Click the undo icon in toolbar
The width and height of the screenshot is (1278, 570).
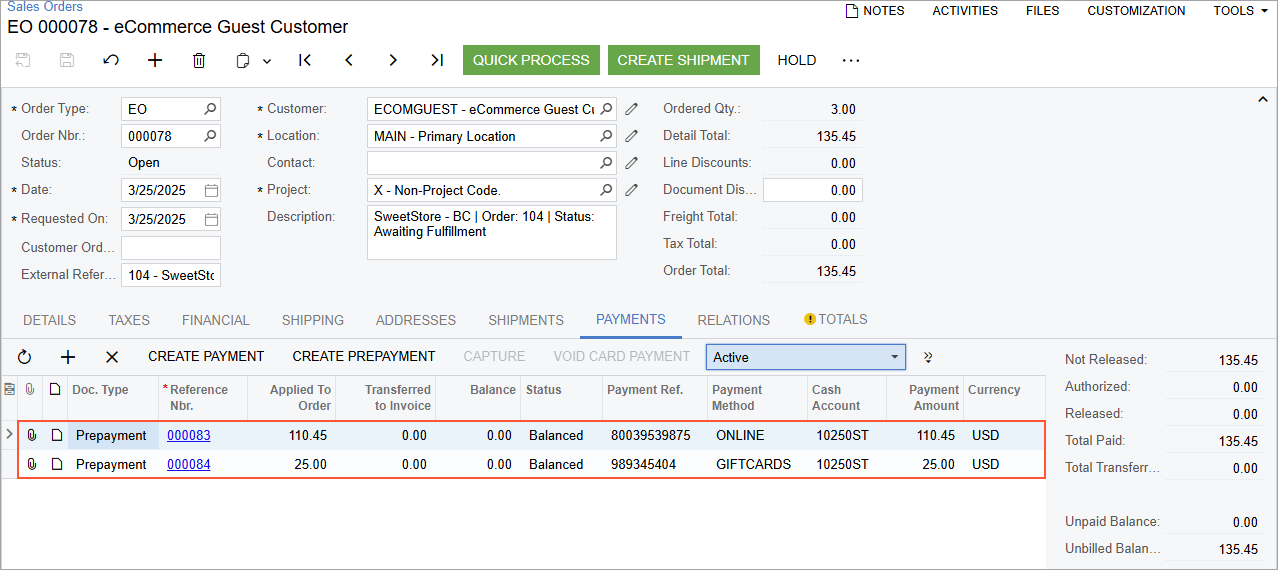tap(111, 60)
